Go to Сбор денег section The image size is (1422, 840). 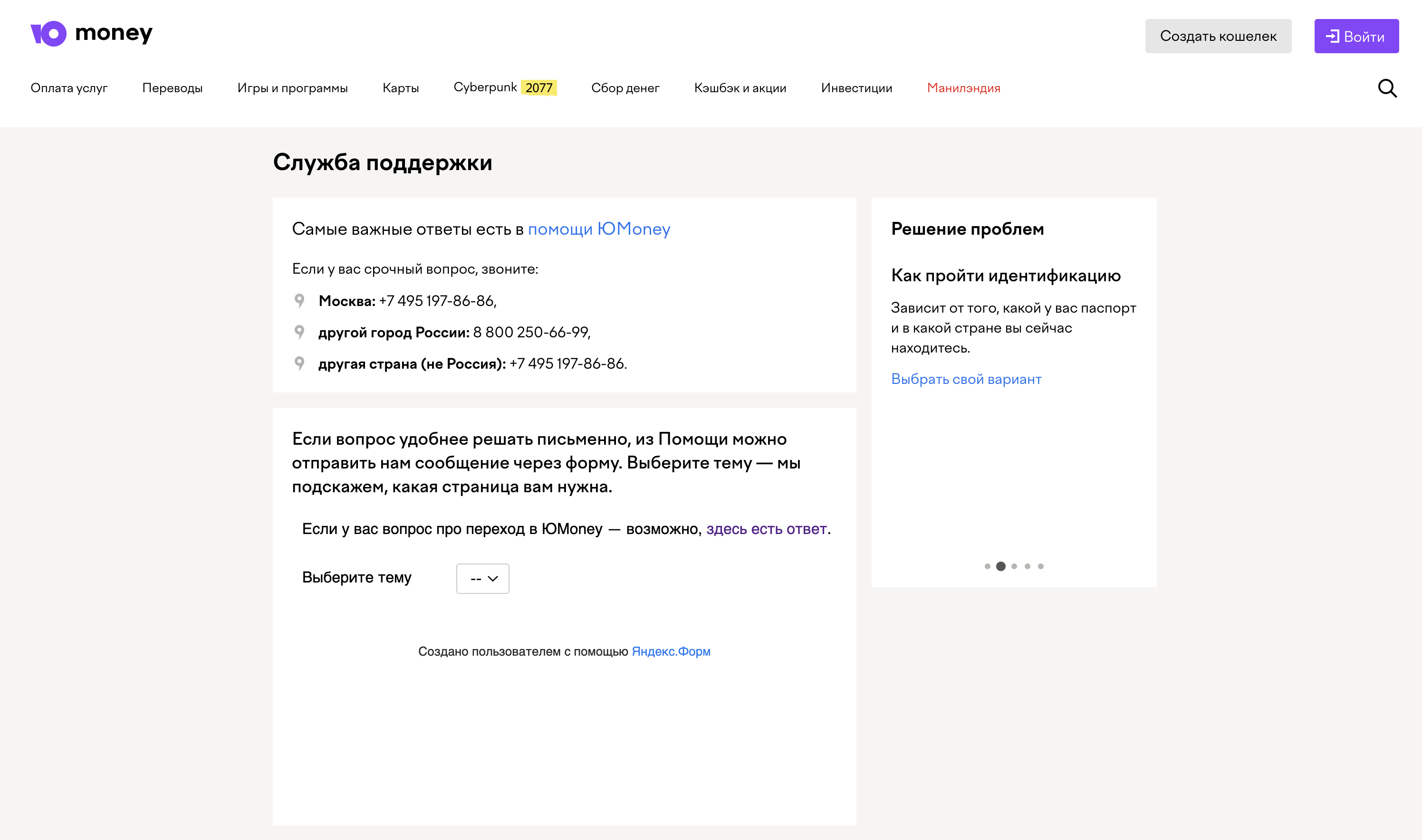[x=625, y=88]
